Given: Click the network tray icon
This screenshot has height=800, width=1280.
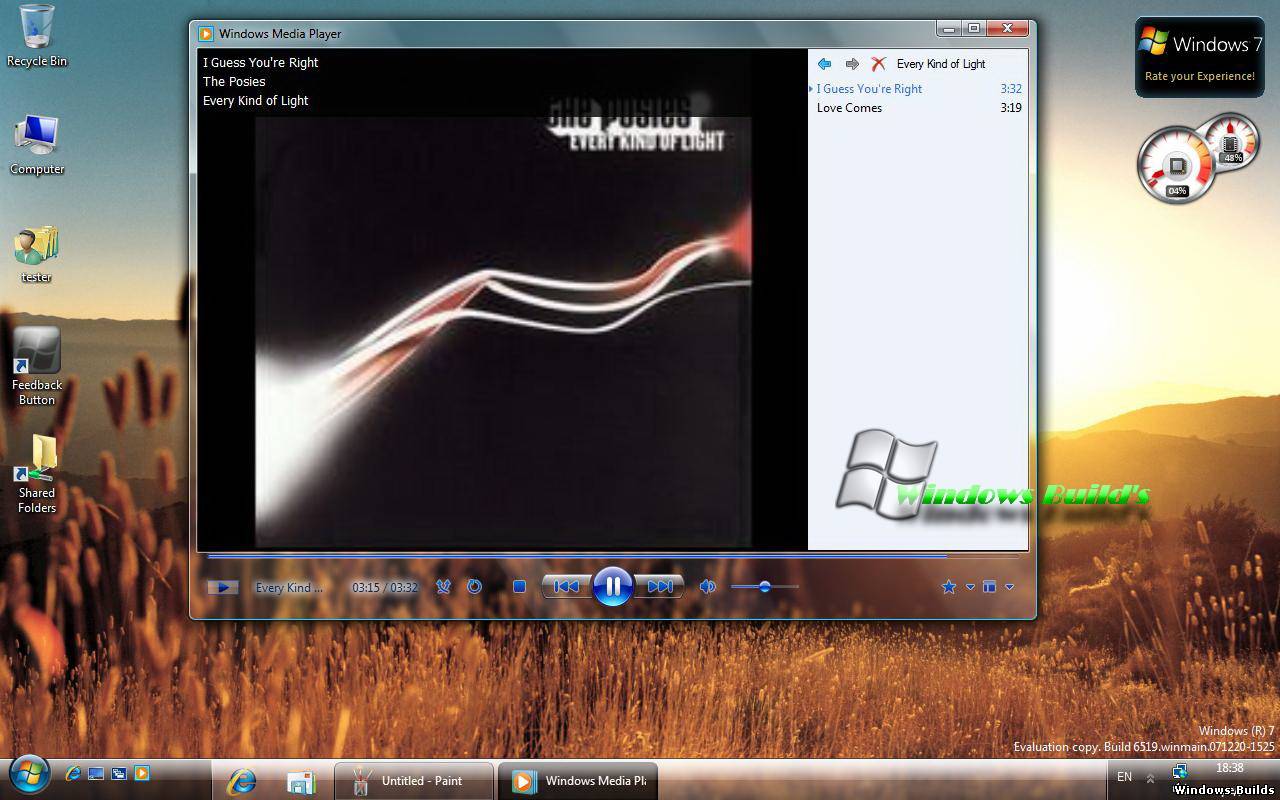Looking at the screenshot, I should (x=1179, y=771).
